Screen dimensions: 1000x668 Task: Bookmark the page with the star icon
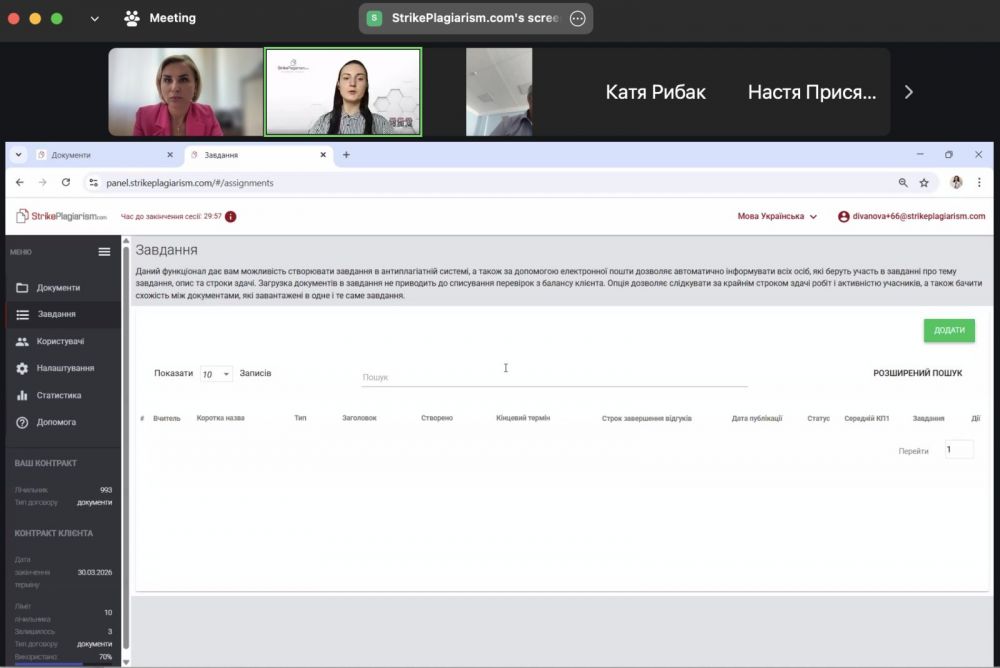pos(924,182)
